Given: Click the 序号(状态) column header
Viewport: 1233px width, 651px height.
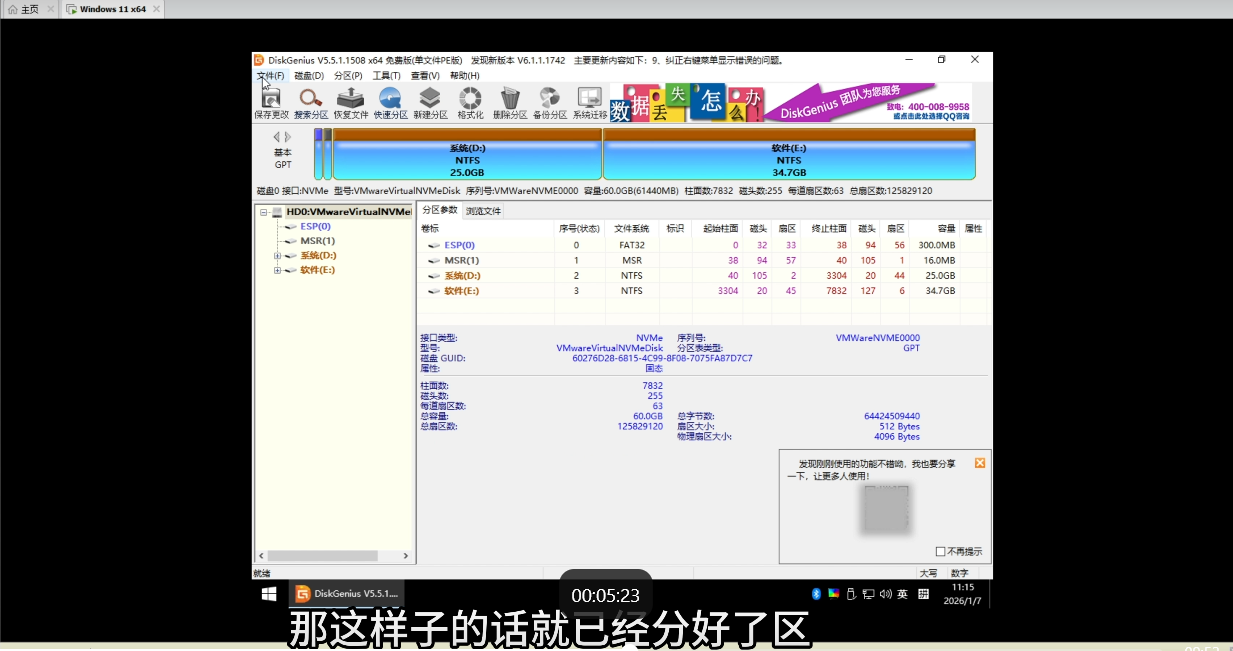Looking at the screenshot, I should (580, 228).
